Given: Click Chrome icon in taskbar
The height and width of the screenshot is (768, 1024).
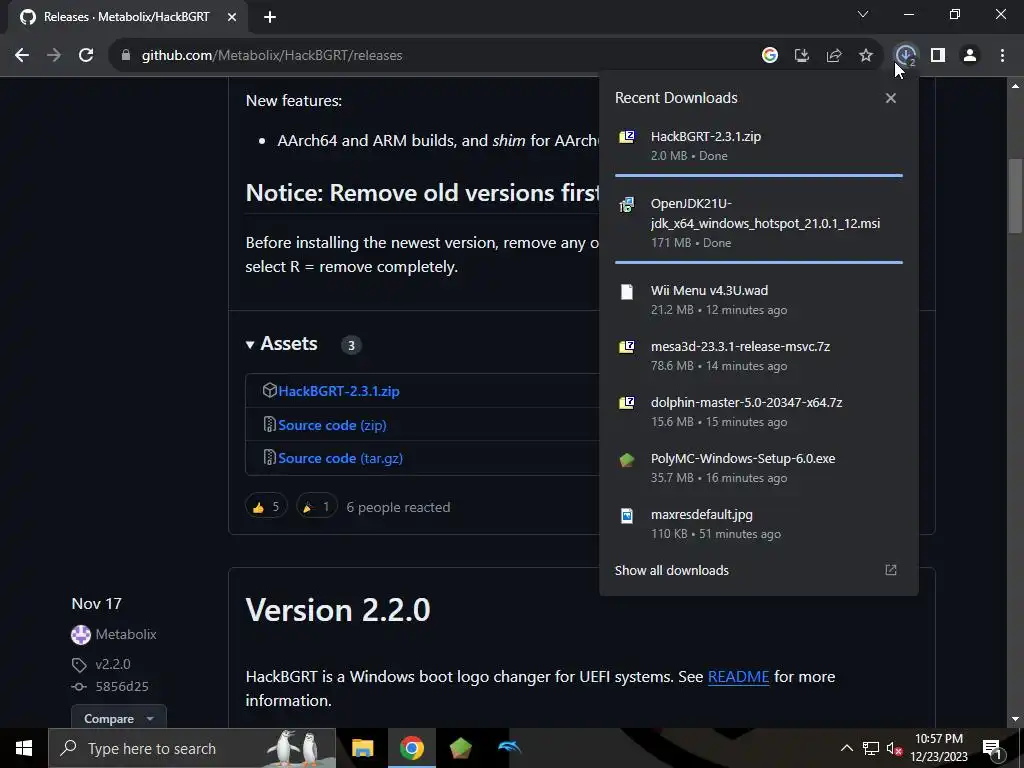Looking at the screenshot, I should point(411,748).
